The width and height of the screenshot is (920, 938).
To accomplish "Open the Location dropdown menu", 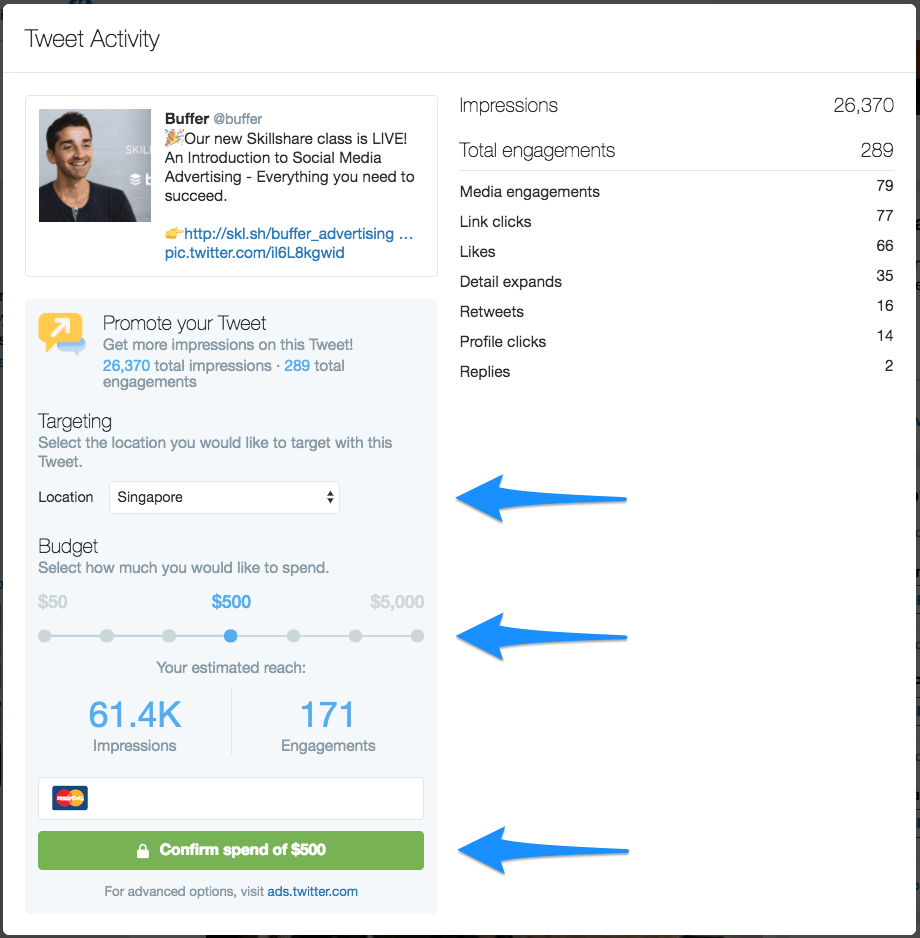I will (224, 497).
